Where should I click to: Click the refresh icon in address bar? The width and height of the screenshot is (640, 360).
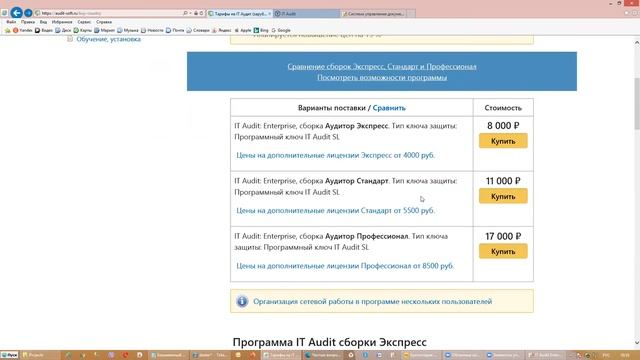(x=201, y=13)
